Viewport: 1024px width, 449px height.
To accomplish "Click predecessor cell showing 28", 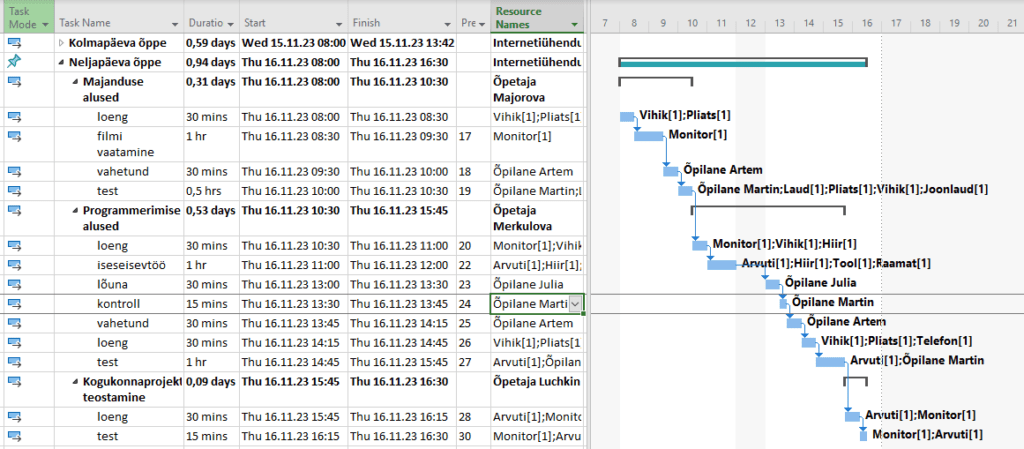I will (474, 416).
